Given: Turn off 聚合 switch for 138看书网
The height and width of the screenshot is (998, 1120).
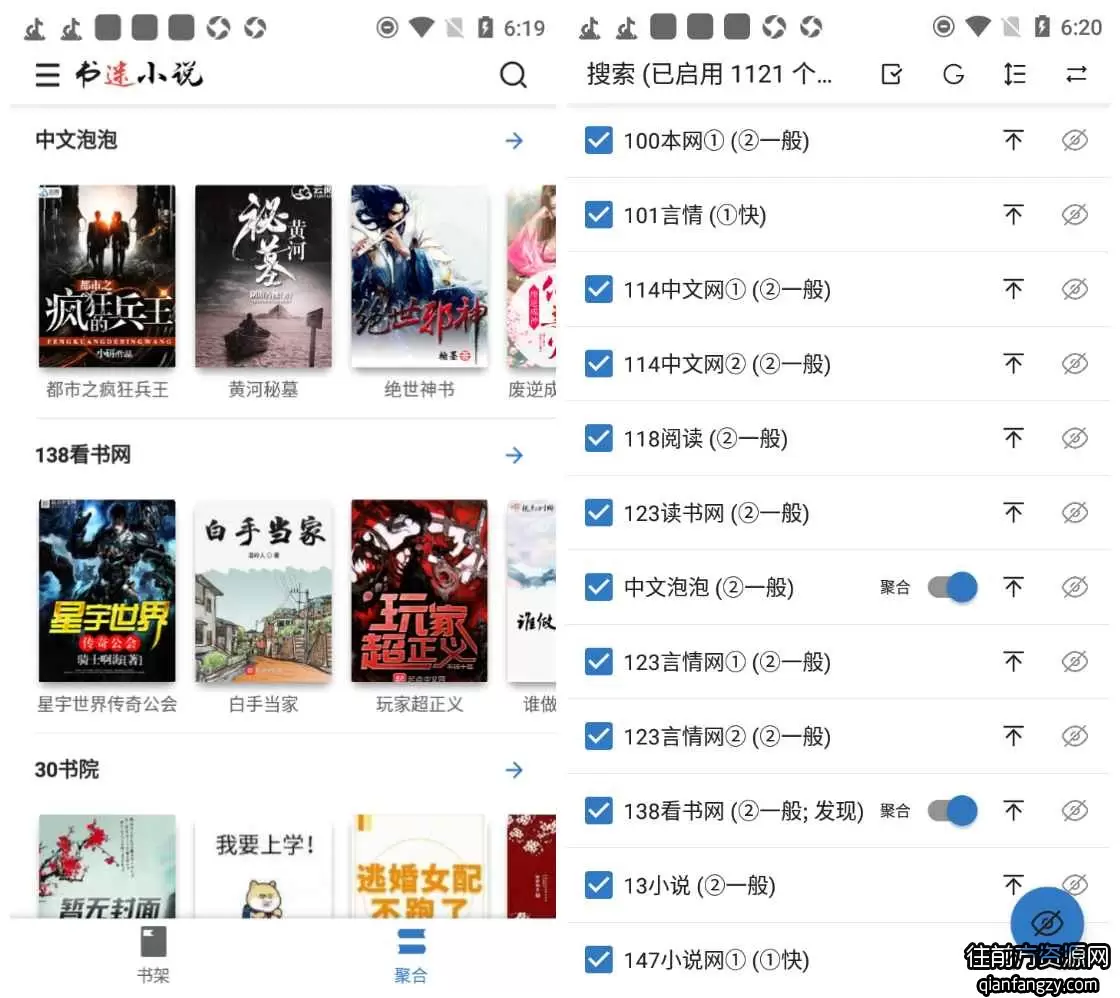Looking at the screenshot, I should click(x=953, y=810).
